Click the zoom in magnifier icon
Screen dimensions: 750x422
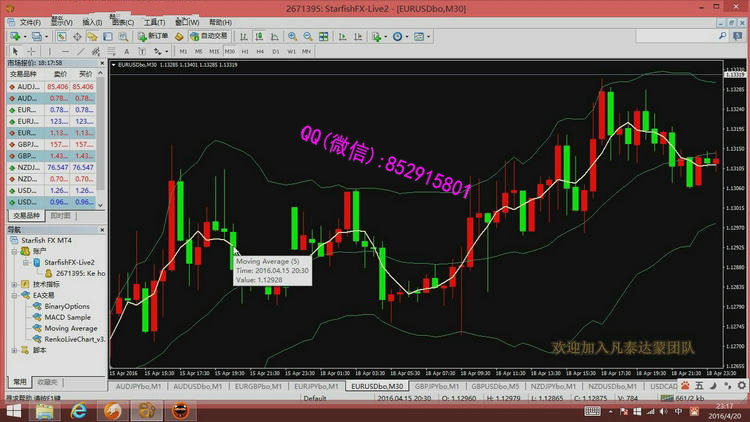(305, 36)
